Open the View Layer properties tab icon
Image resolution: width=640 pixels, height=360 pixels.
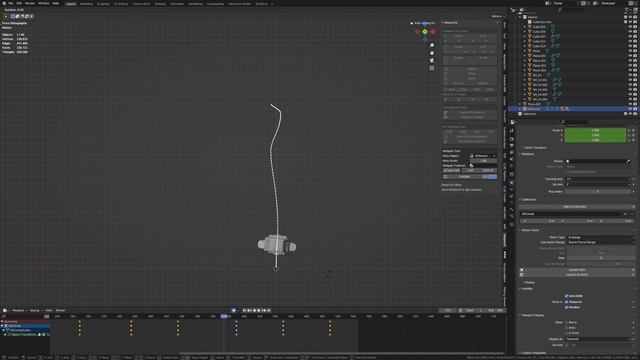pyautogui.click(x=511, y=153)
